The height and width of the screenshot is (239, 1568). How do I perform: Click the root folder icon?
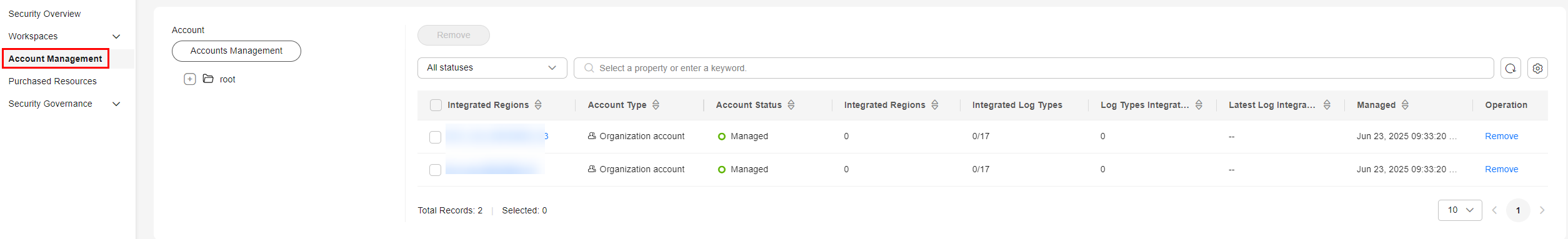point(208,79)
